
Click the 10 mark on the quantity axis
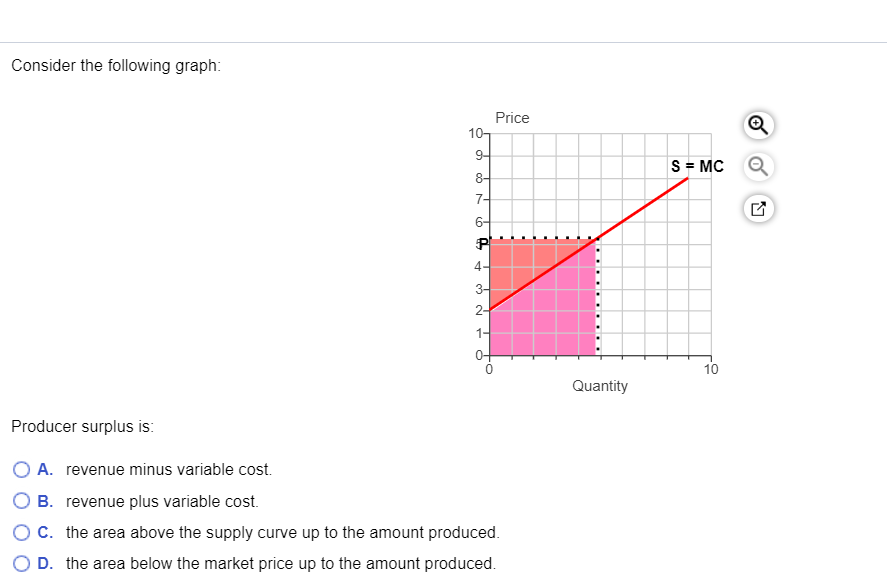pyautogui.click(x=710, y=369)
